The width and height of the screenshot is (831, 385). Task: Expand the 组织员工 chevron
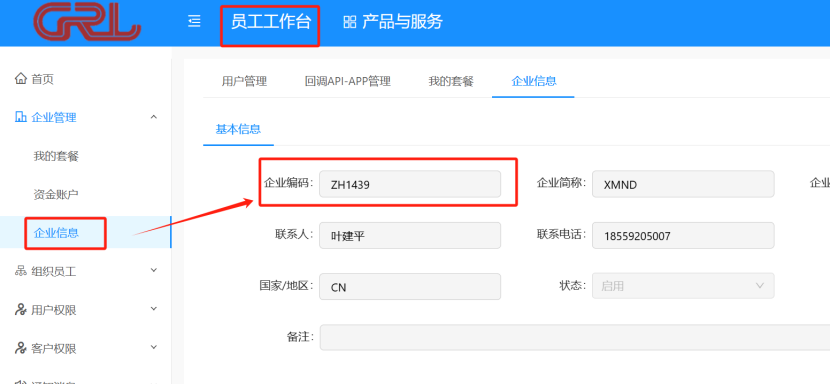[154, 270]
